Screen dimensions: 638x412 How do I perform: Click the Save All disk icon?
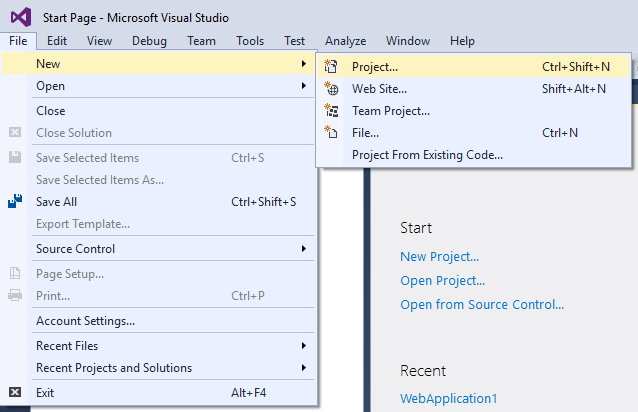15,201
